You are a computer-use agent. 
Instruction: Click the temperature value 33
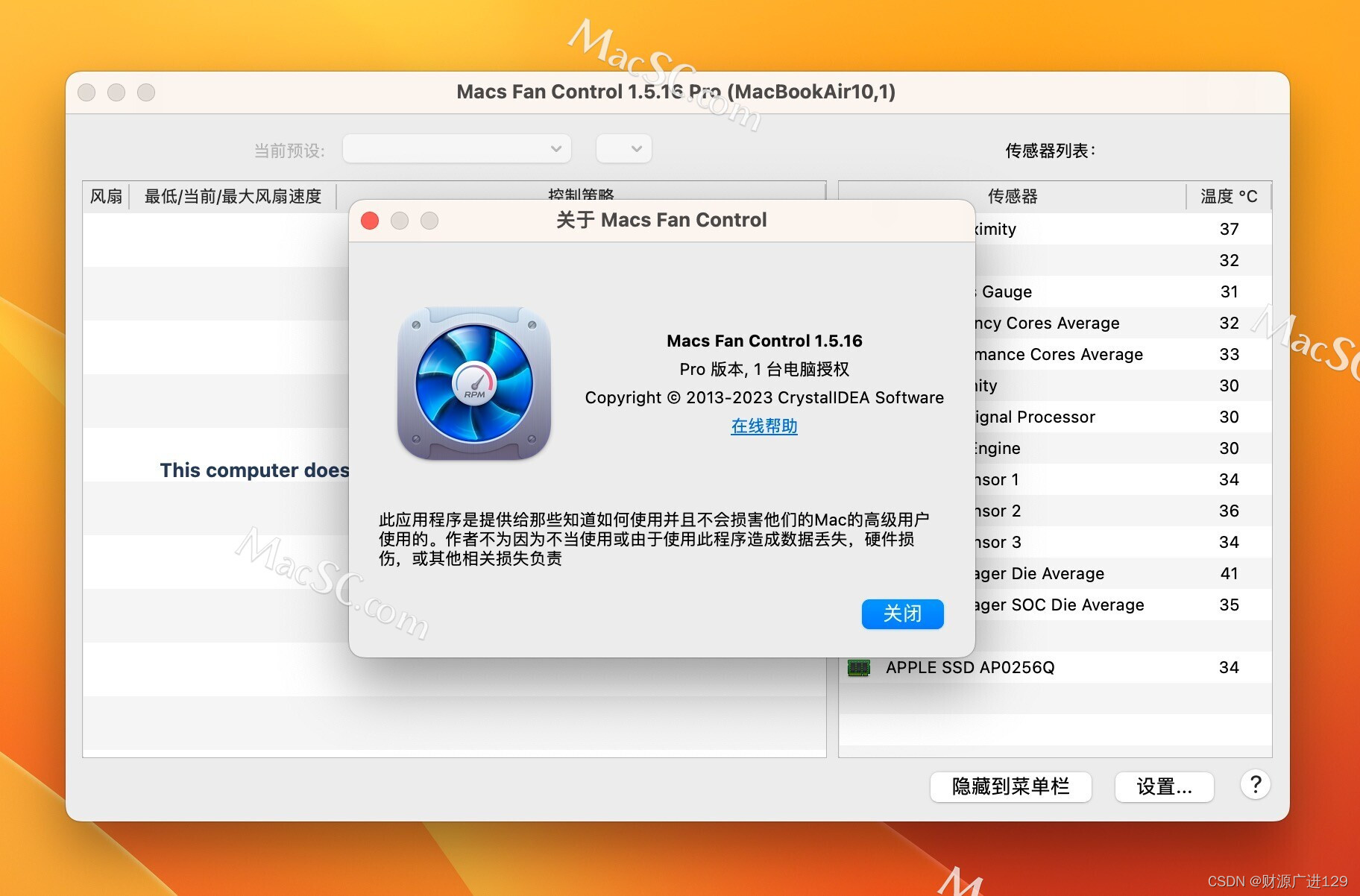(1230, 355)
